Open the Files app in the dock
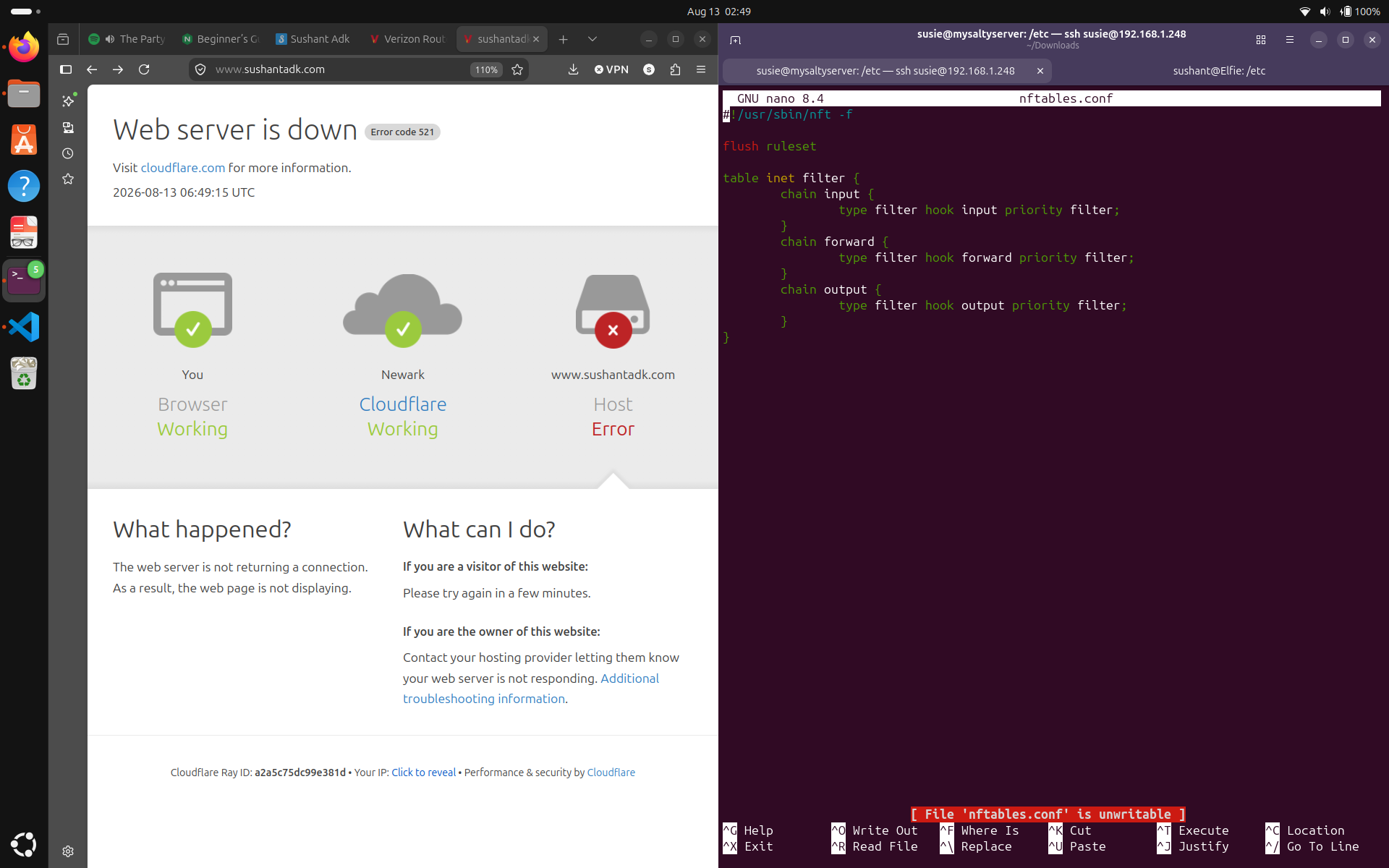 [24, 93]
